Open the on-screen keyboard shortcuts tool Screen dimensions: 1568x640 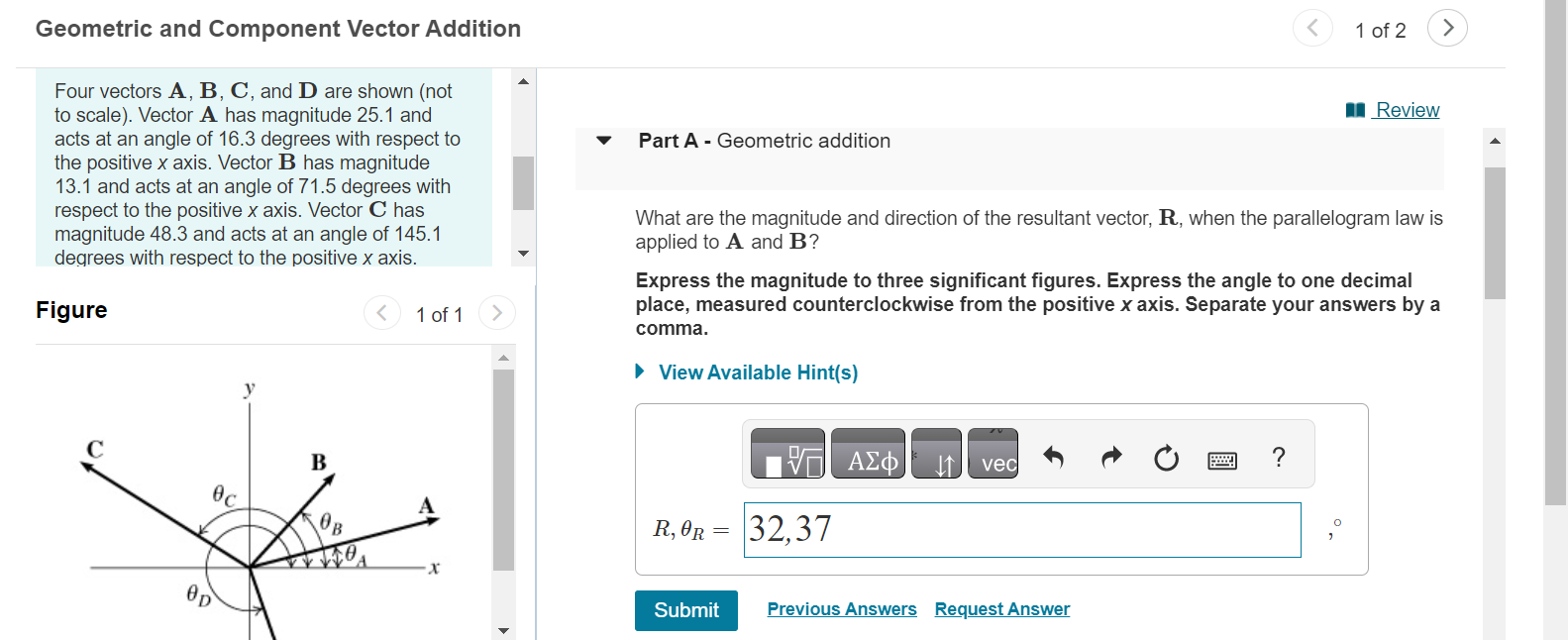1222,459
